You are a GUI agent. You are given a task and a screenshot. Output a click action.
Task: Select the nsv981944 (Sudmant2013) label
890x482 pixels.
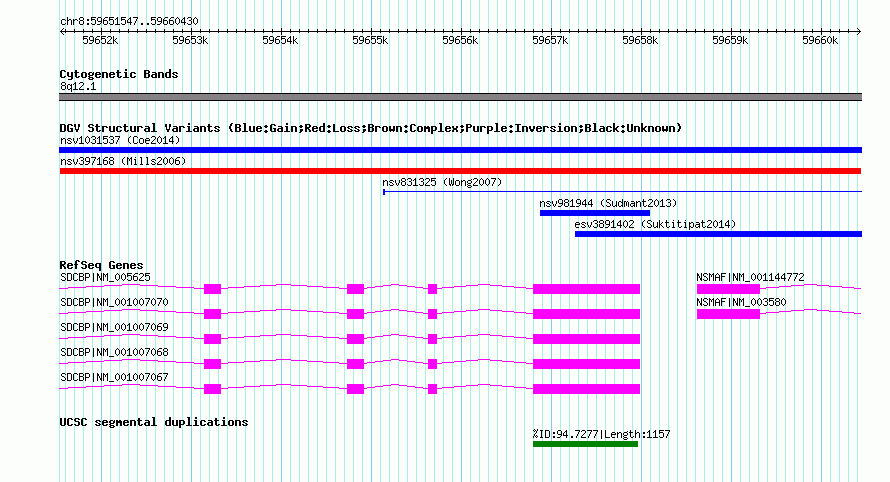(x=608, y=203)
